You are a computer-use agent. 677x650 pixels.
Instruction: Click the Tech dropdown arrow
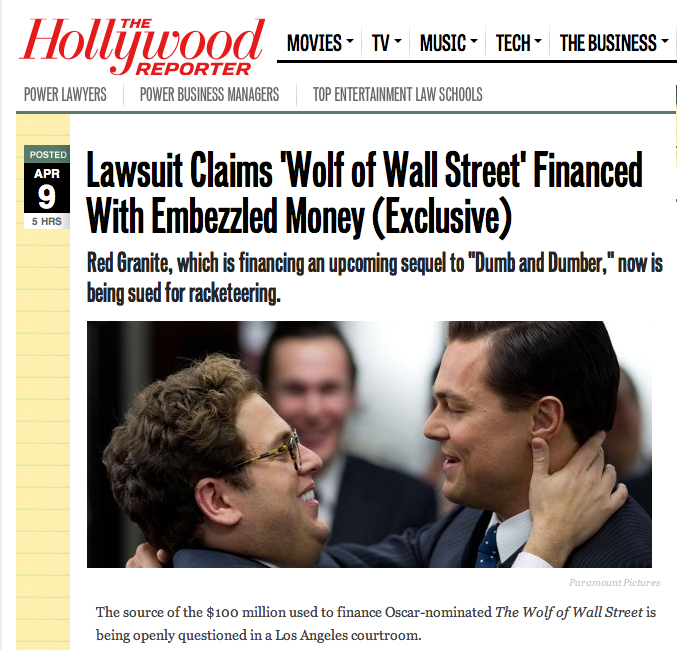(x=538, y=41)
